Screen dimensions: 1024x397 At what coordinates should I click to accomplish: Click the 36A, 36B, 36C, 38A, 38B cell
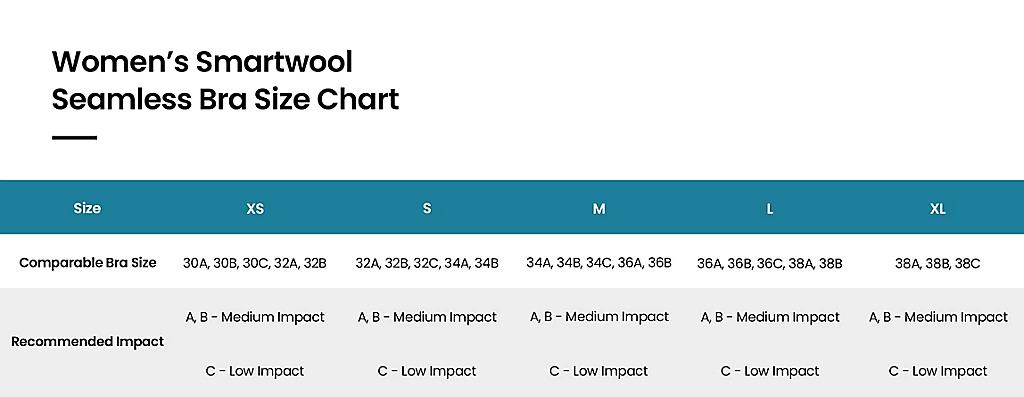(770, 263)
